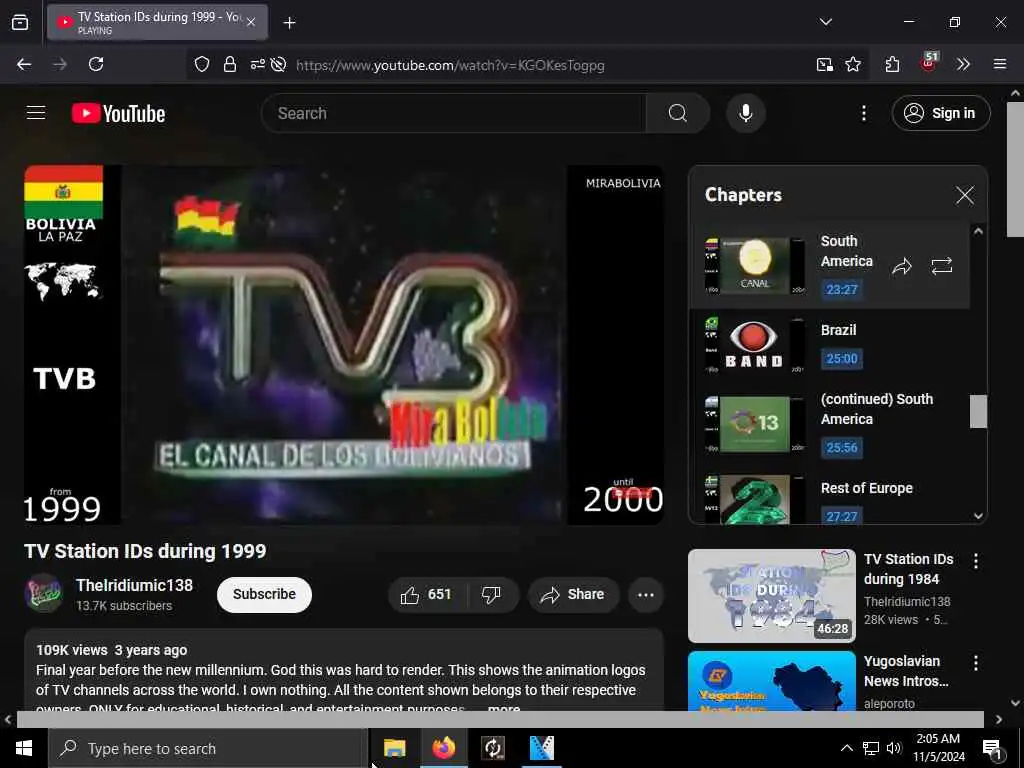This screenshot has height=768, width=1024.
Task: Open more actions ellipsis under video
Action: (x=645, y=594)
